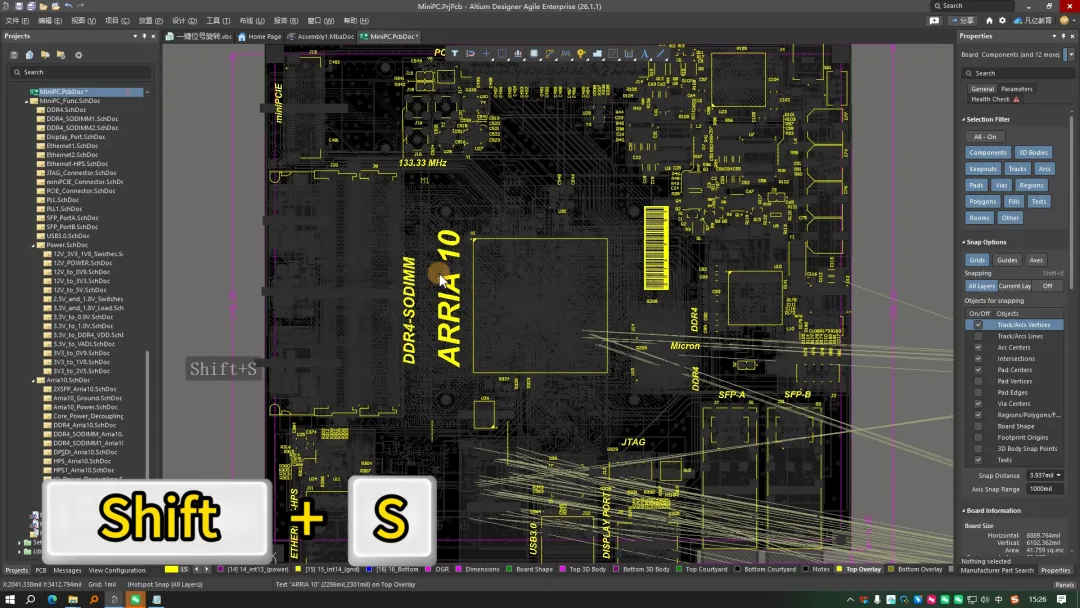Click save icon in Projects panel toolbar
Image resolution: width=1080 pixels, height=608 pixels.
(14, 55)
